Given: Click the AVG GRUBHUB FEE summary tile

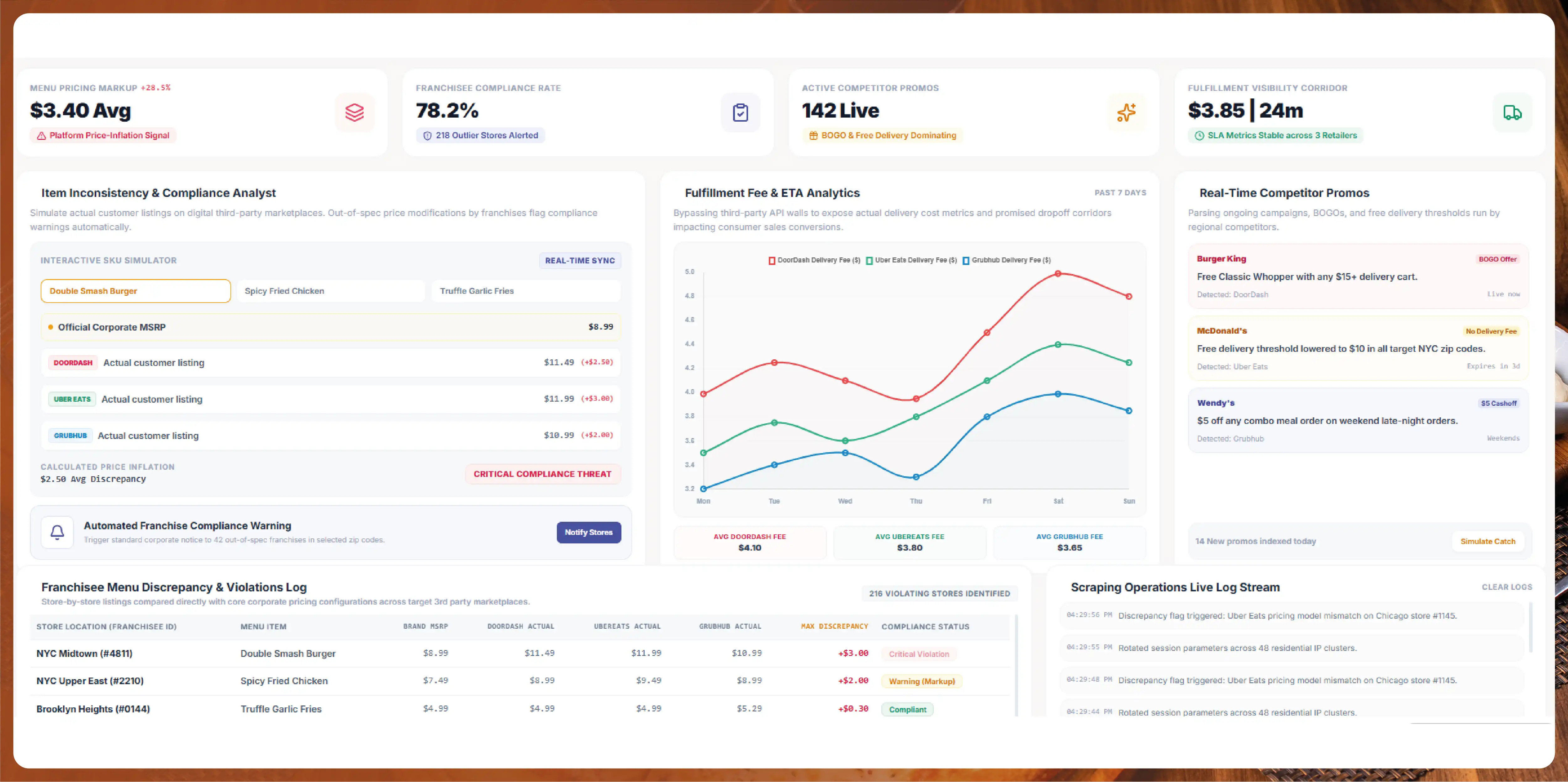Looking at the screenshot, I should point(1069,542).
